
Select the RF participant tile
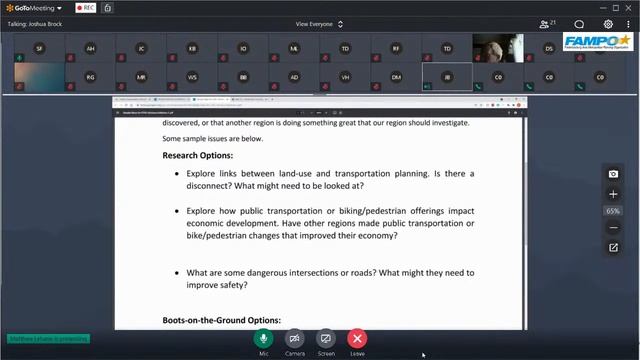(x=396, y=49)
